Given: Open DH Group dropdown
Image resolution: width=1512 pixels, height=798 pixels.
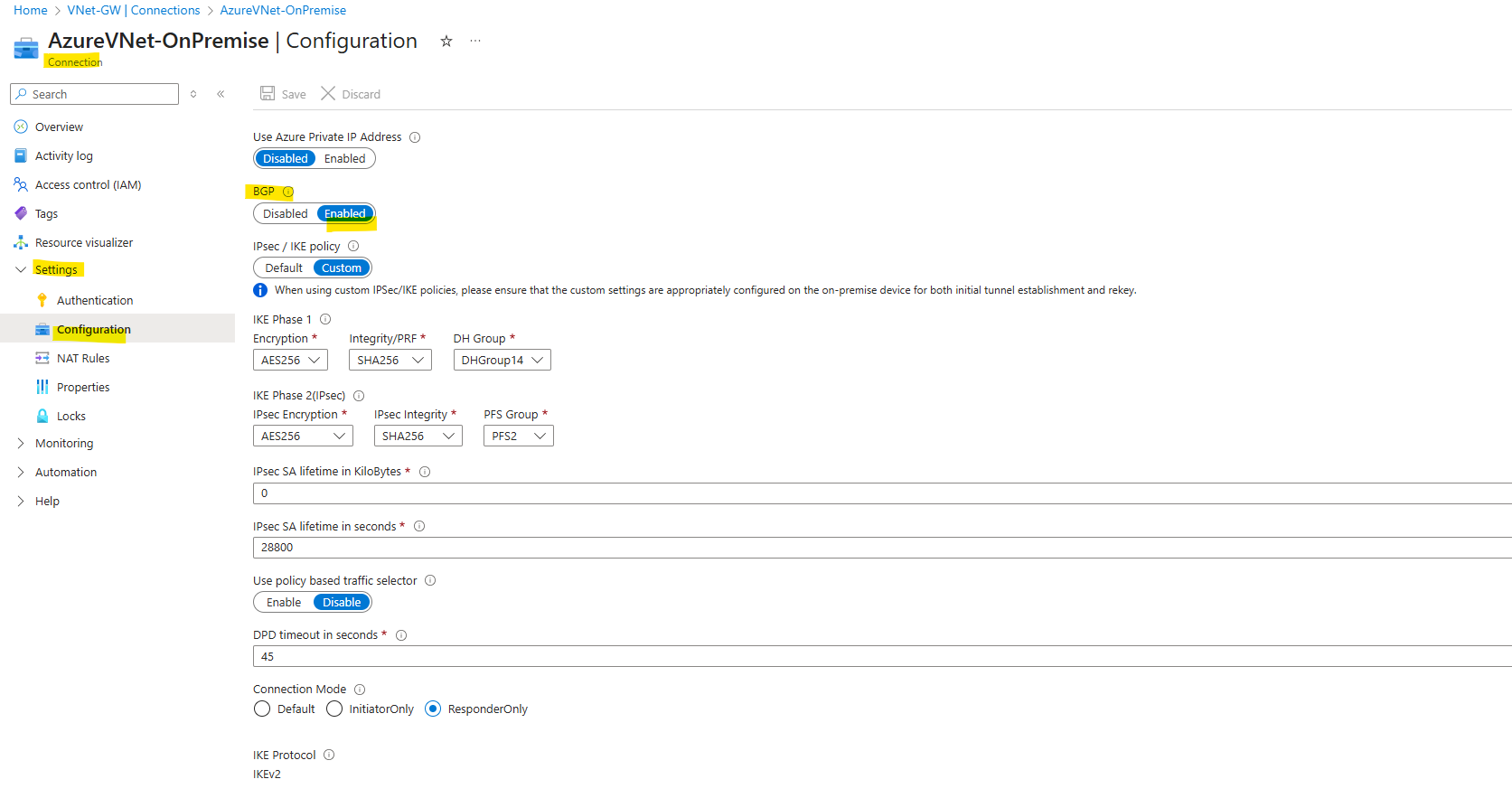Looking at the screenshot, I should (x=502, y=360).
